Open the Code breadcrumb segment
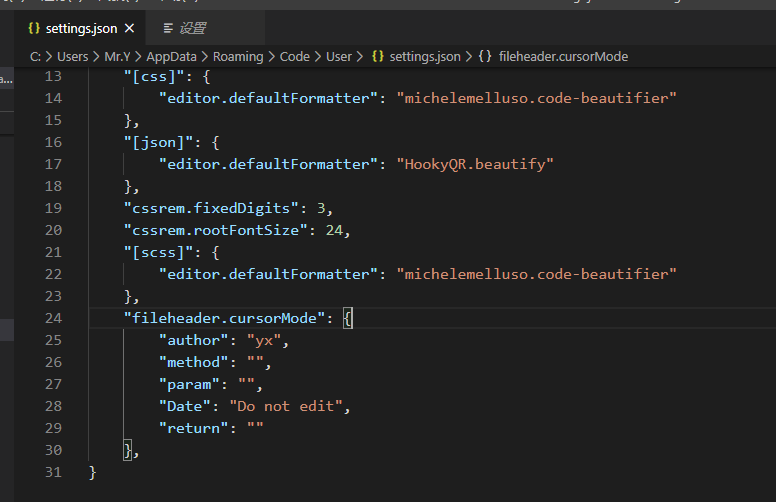Viewport: 776px width, 502px height. click(x=295, y=56)
